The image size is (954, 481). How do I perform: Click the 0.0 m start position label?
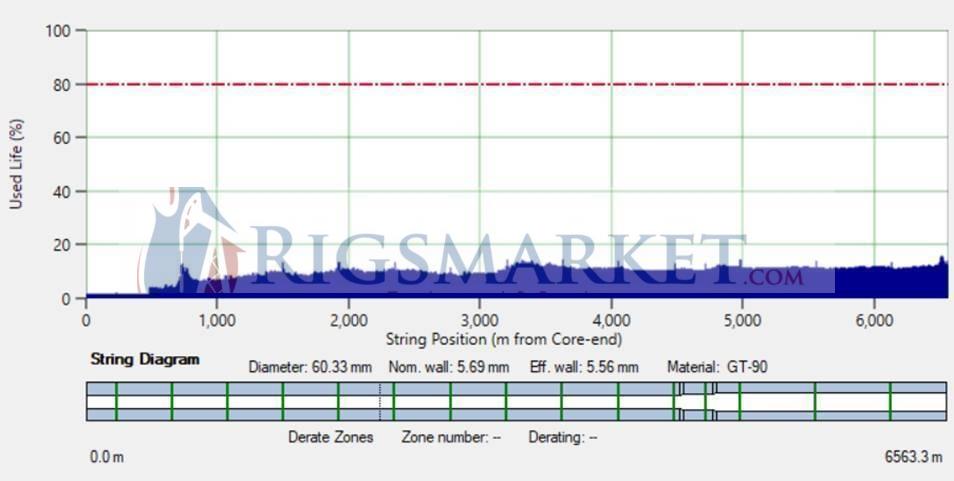click(107, 457)
